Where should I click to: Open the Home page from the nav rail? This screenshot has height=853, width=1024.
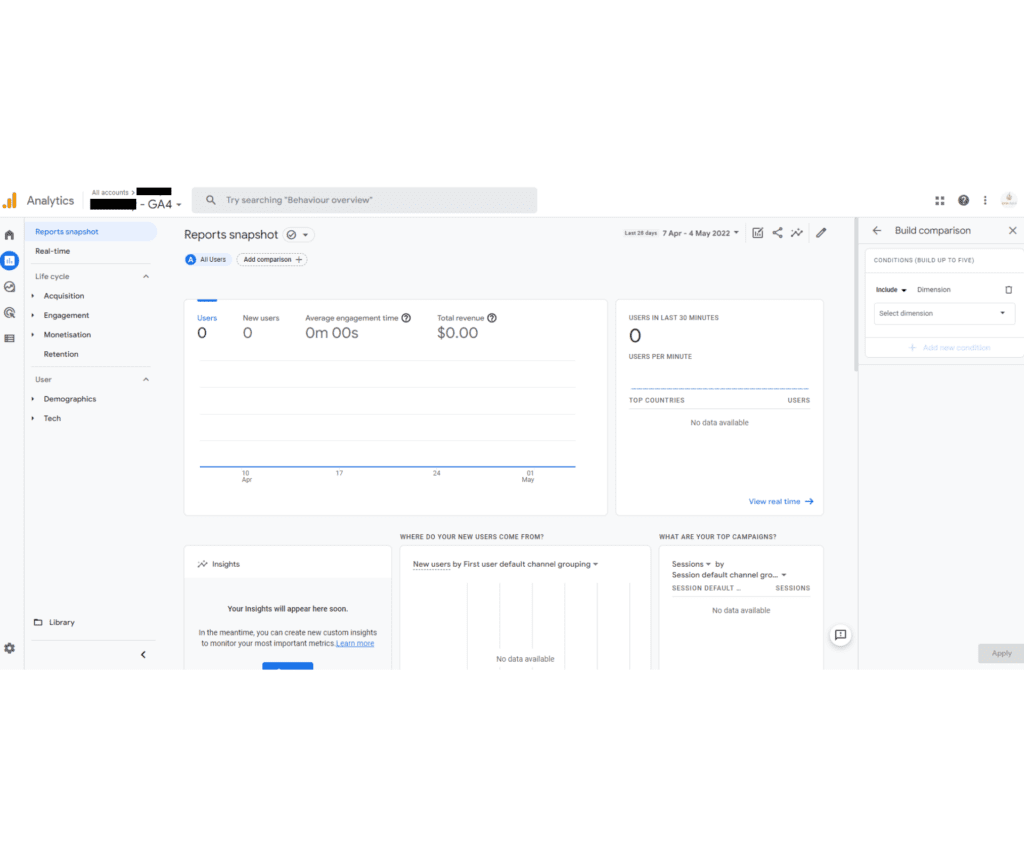(9, 235)
